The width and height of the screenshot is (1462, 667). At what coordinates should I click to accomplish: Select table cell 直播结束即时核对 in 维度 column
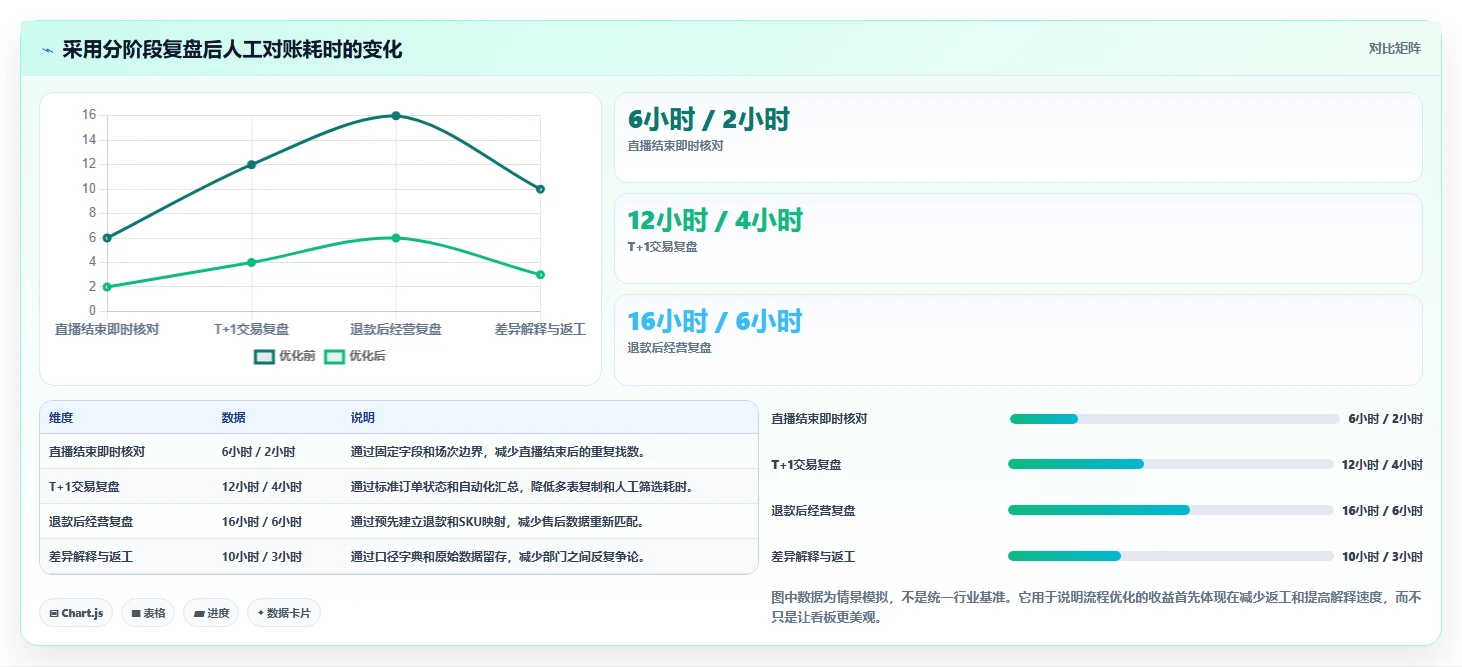pos(97,452)
